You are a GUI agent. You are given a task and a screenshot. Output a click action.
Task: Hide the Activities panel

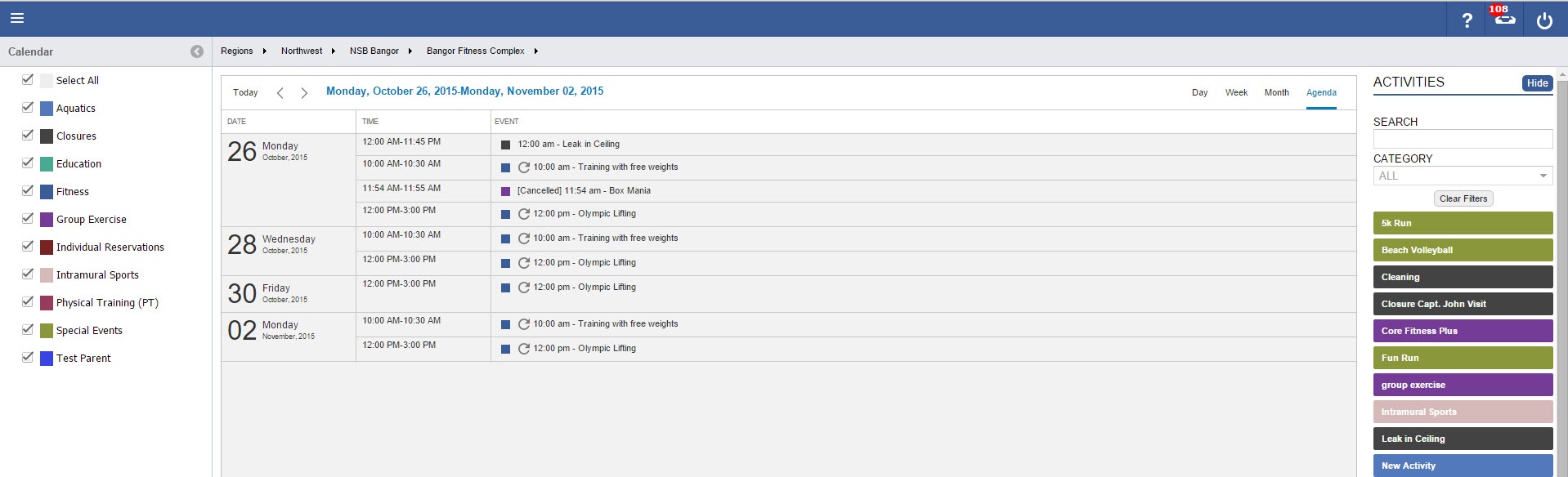point(1537,83)
